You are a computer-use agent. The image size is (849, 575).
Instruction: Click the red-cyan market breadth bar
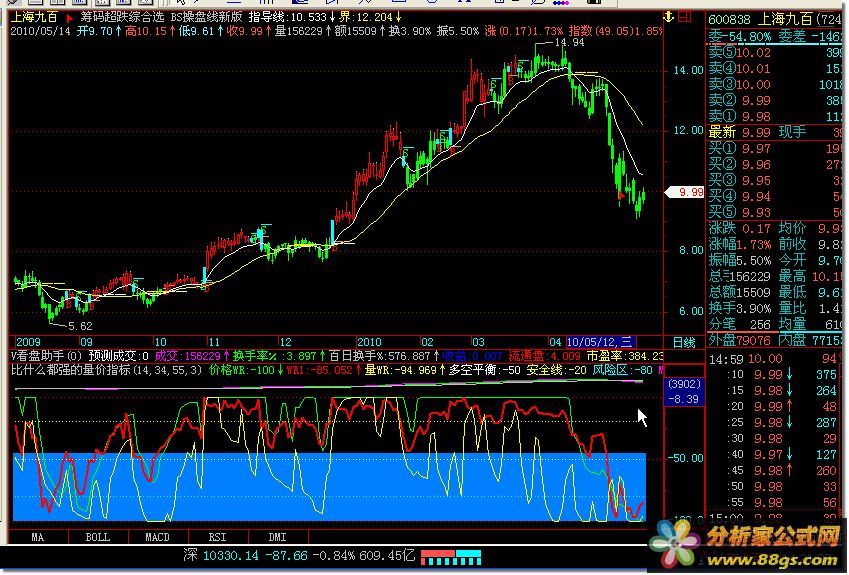click(x=450, y=555)
